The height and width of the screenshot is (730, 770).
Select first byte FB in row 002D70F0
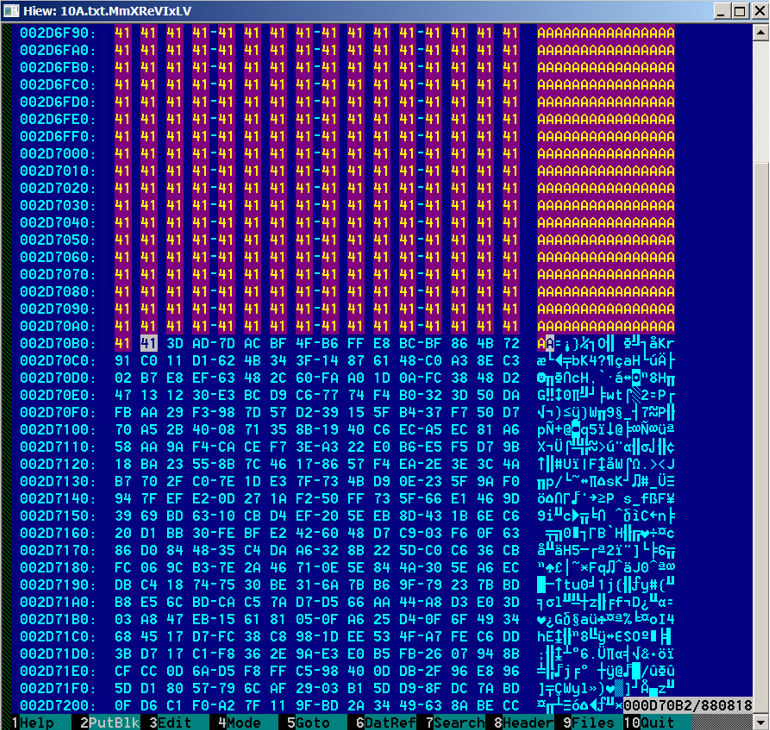tap(122, 412)
